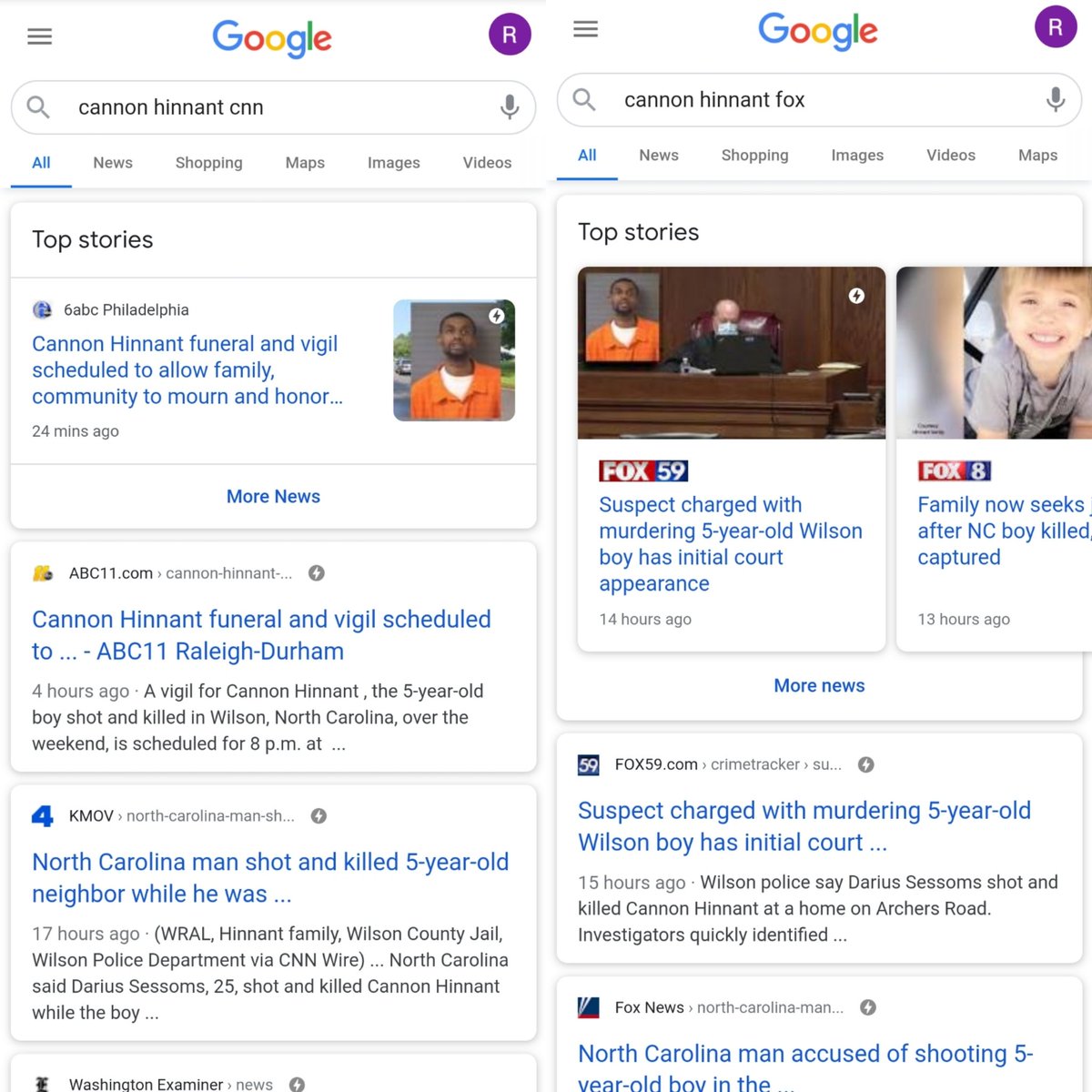Image resolution: width=1092 pixels, height=1092 pixels.
Task: Tap microphone icon in 'cannon hinnant fox' search bar
Action: [x=1056, y=99]
